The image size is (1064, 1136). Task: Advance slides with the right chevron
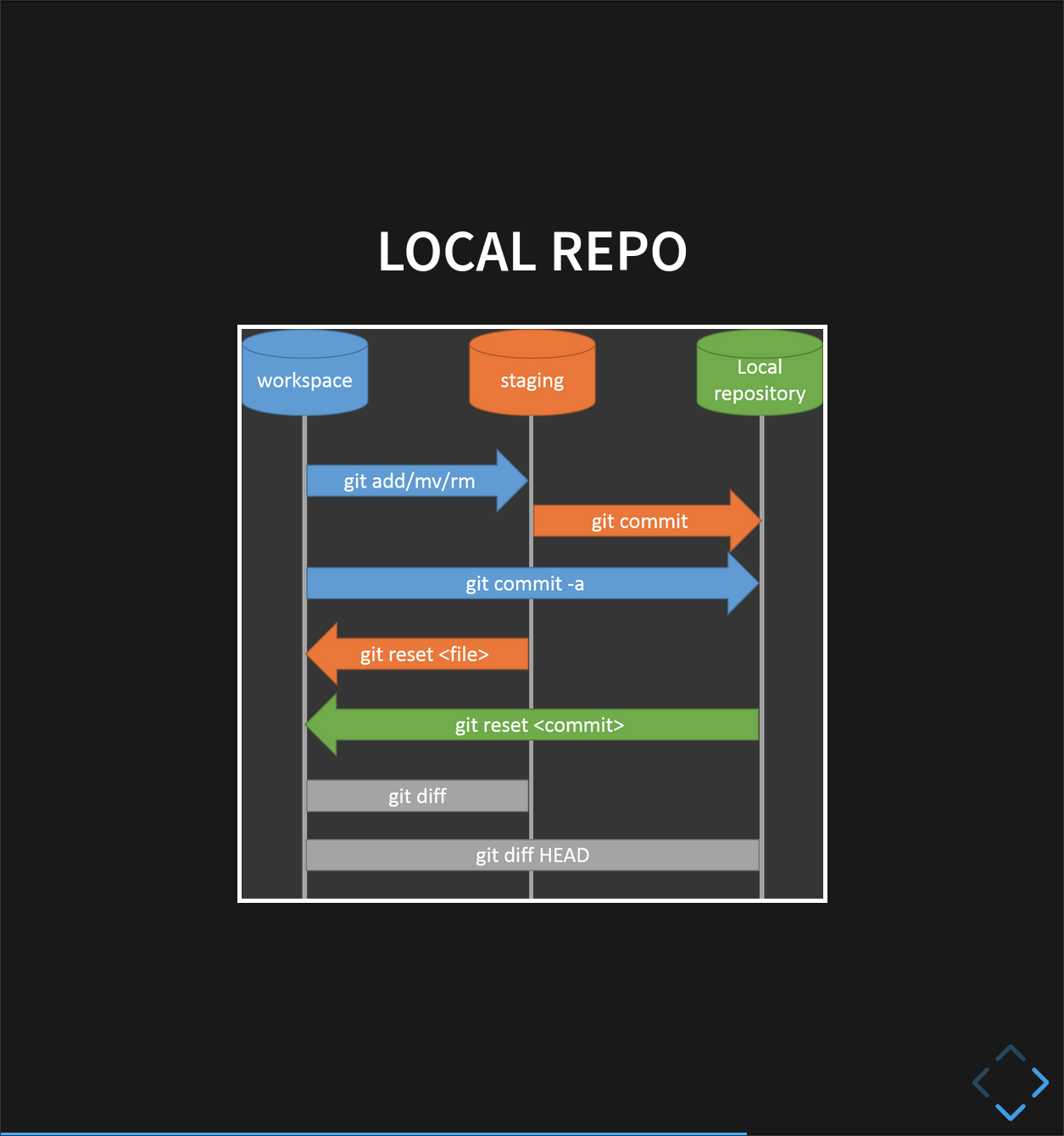coord(1041,1083)
